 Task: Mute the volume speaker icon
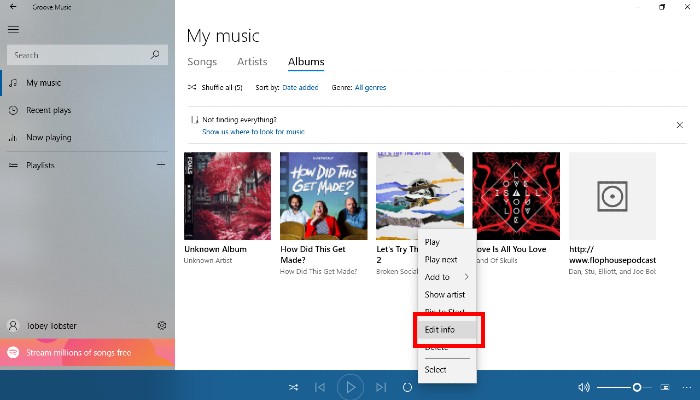click(584, 387)
